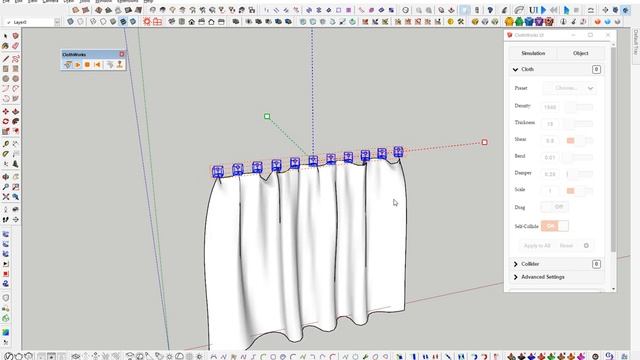Select the Orbit tool
The image size is (640, 360).
point(5,177)
